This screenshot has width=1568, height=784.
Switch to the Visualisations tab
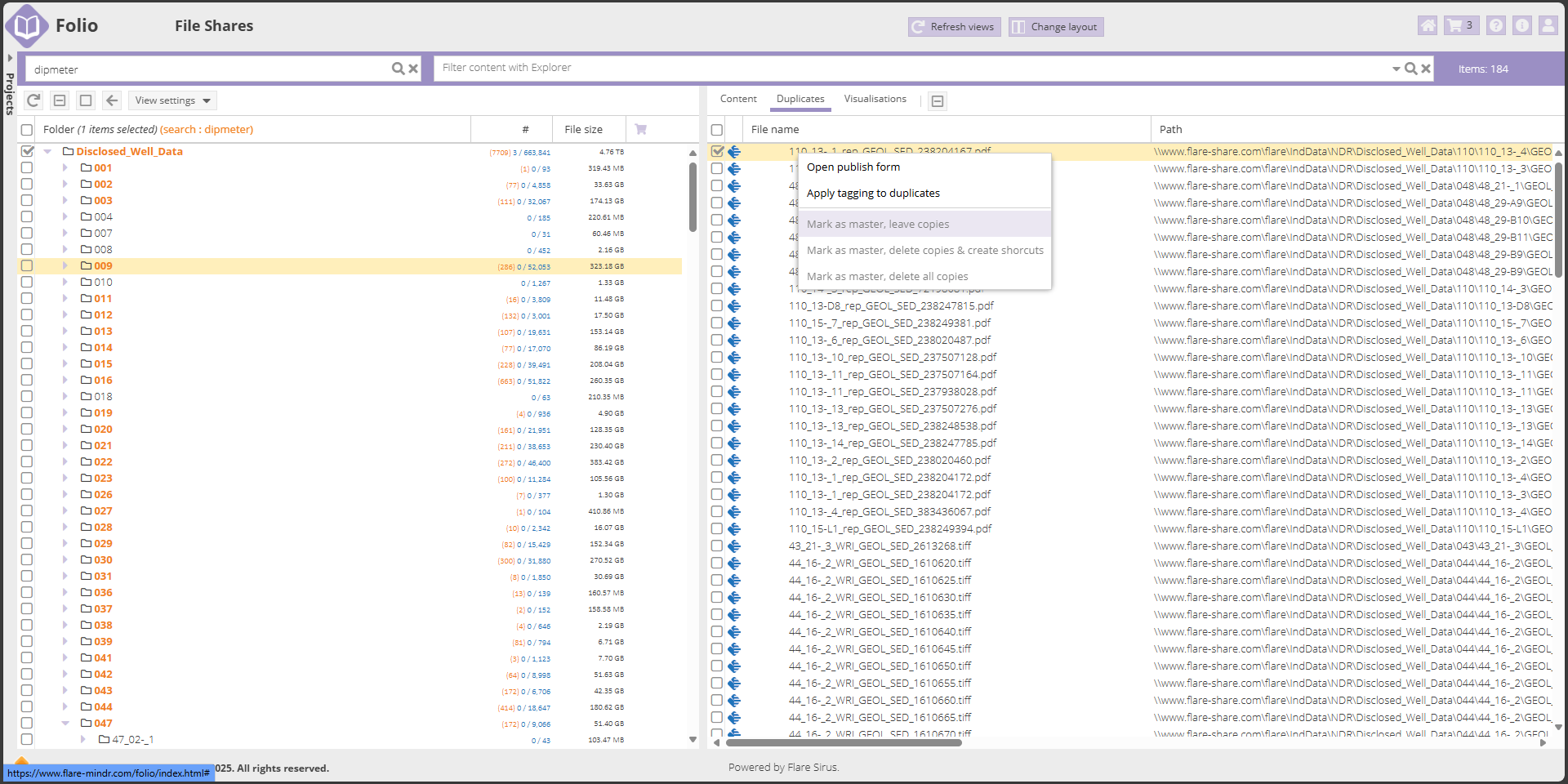tap(875, 99)
